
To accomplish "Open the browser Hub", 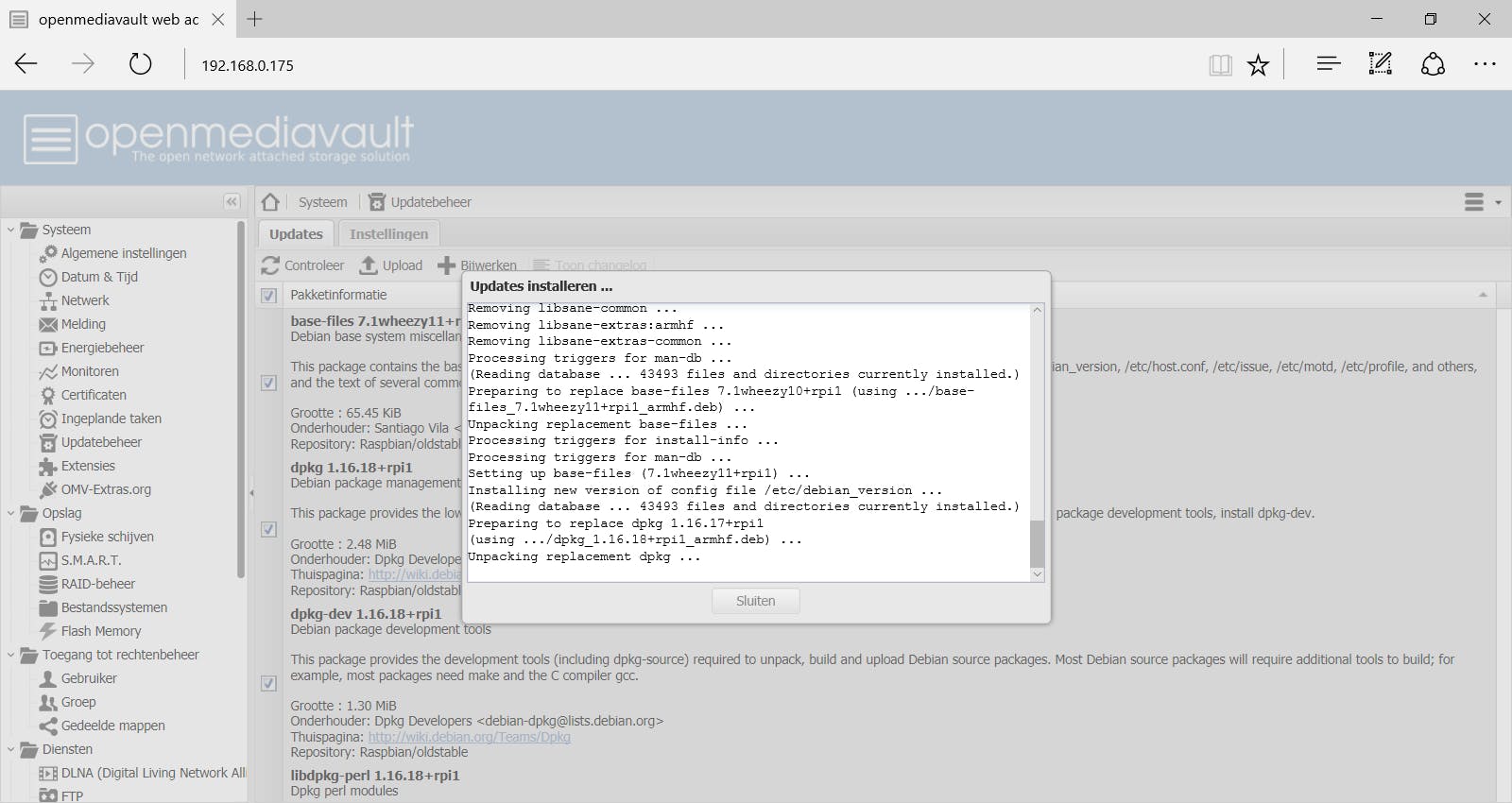I will pyautogui.click(x=1329, y=64).
